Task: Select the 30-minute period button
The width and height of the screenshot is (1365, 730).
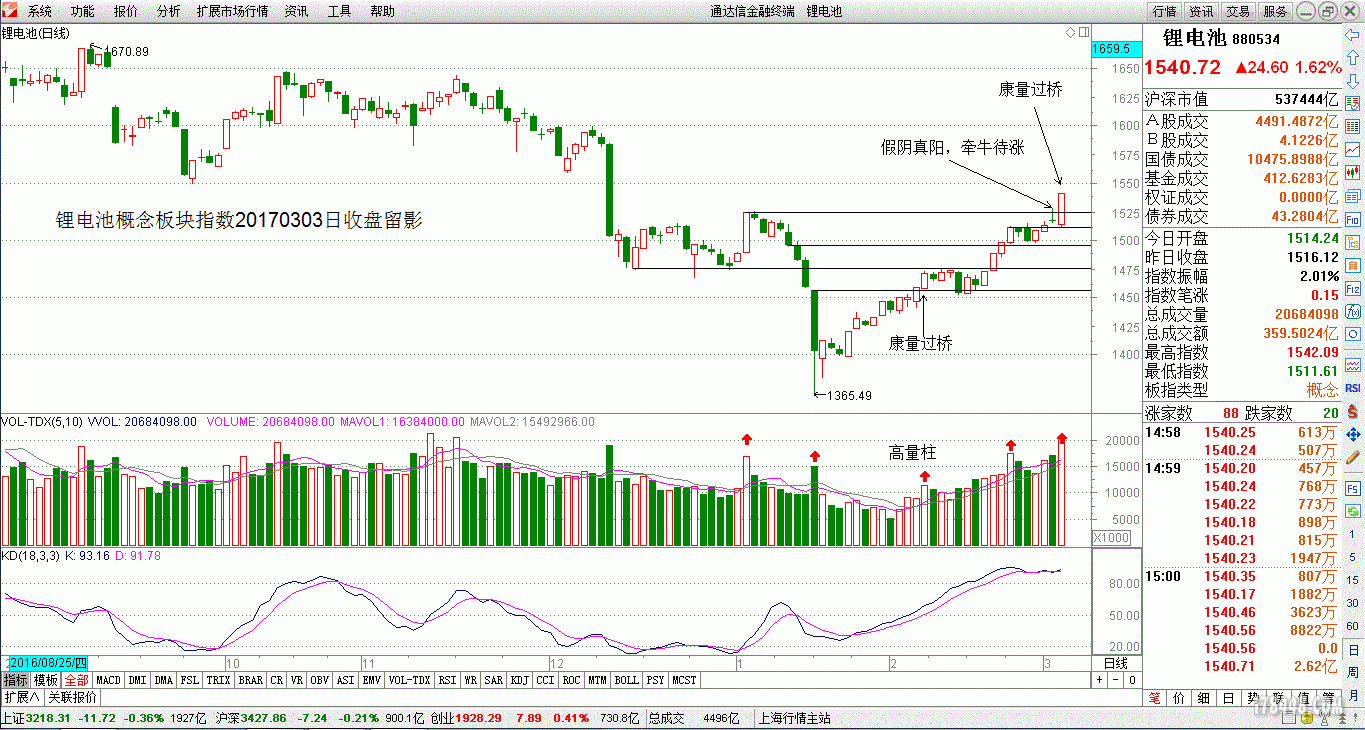Action: tap(1353, 603)
